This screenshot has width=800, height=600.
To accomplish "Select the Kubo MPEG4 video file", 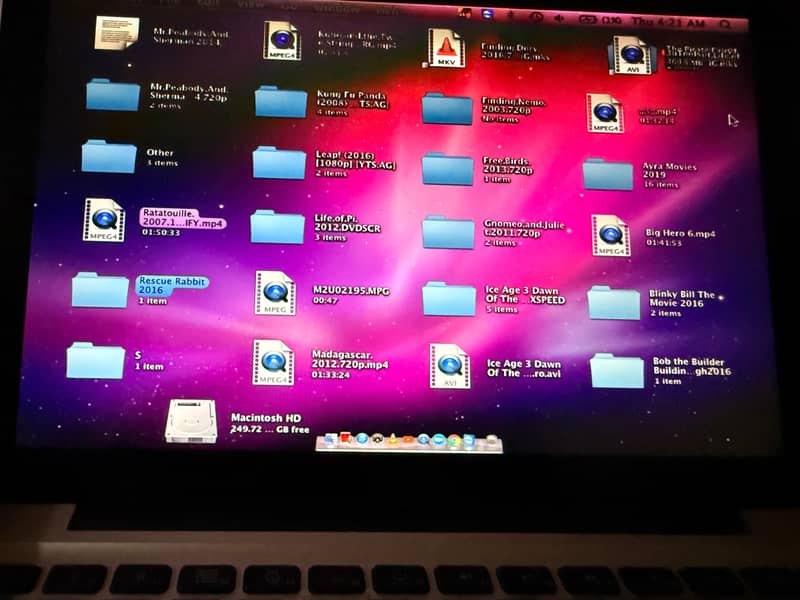I will coord(282,41).
